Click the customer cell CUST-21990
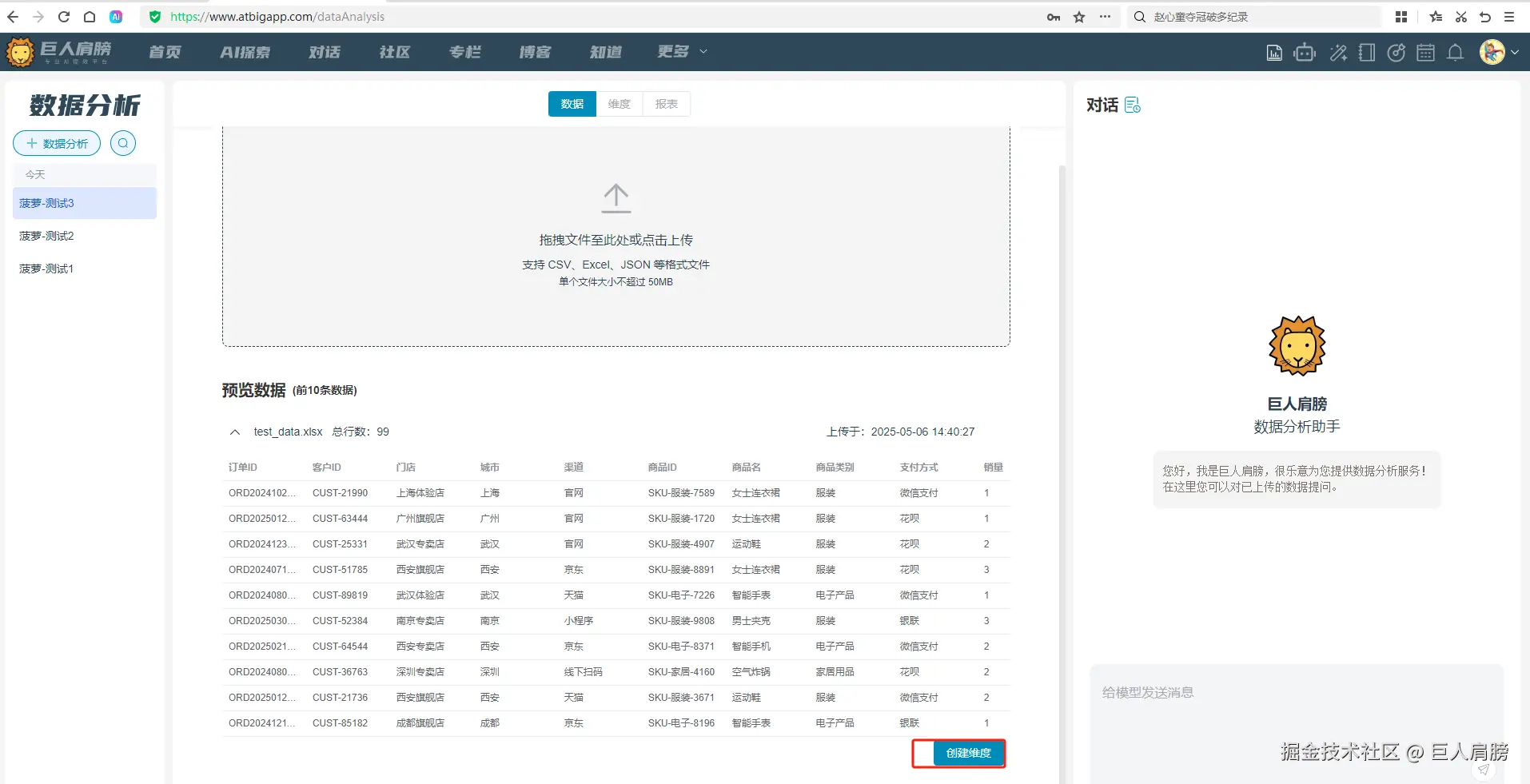The width and height of the screenshot is (1530, 784). (341, 493)
